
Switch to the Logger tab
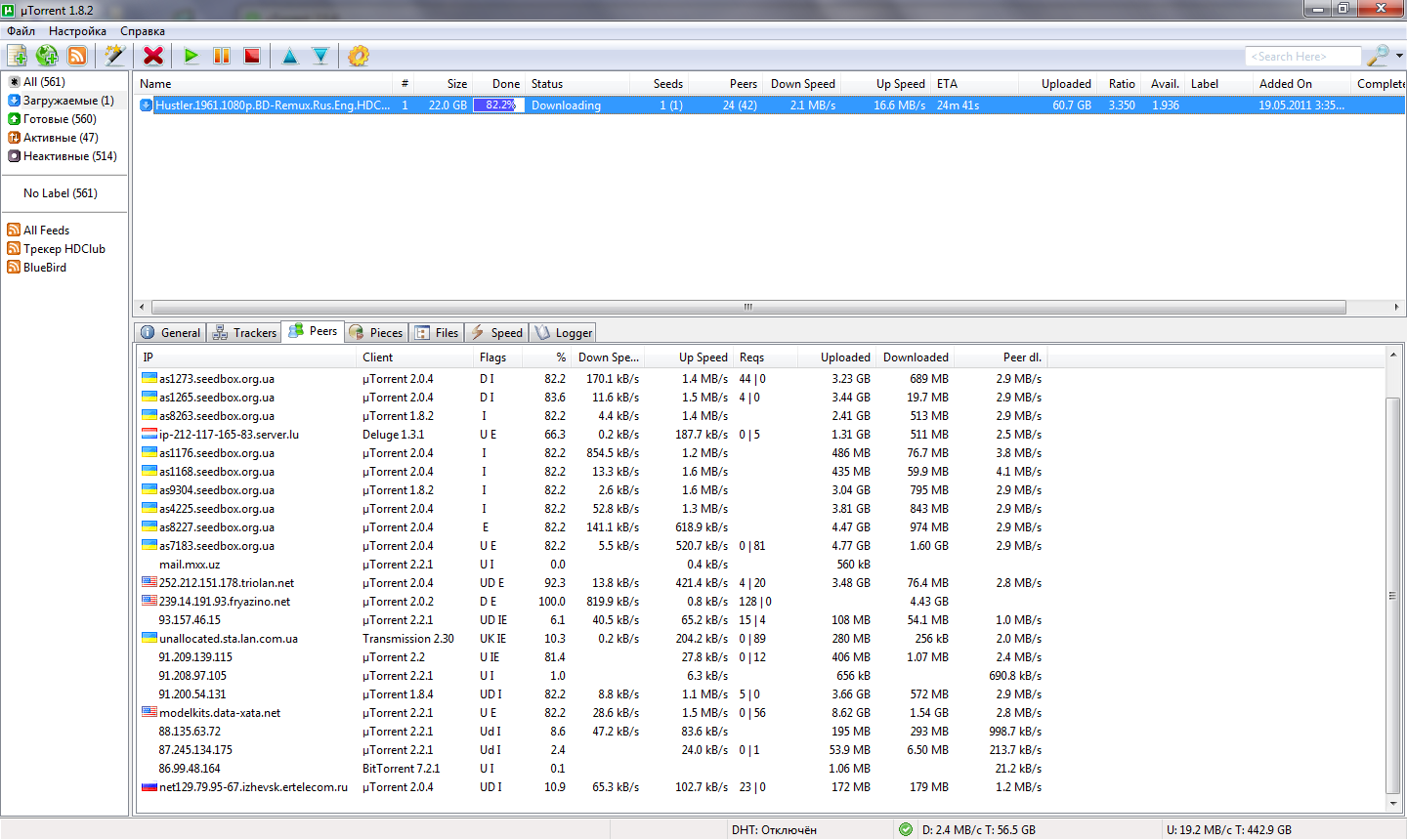(564, 333)
